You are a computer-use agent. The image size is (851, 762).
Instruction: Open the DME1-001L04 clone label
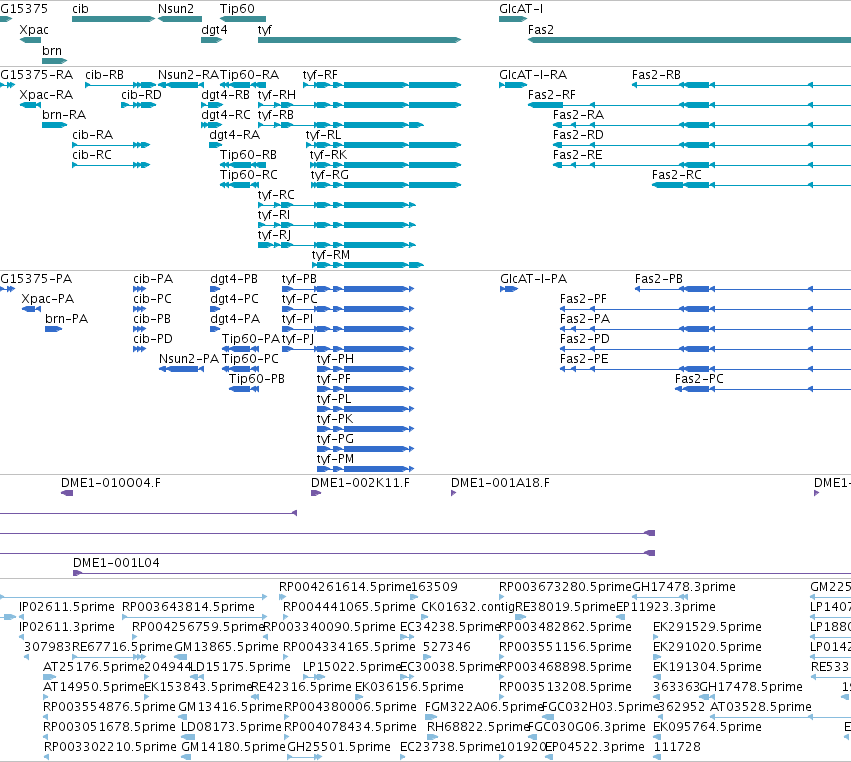pos(116,563)
